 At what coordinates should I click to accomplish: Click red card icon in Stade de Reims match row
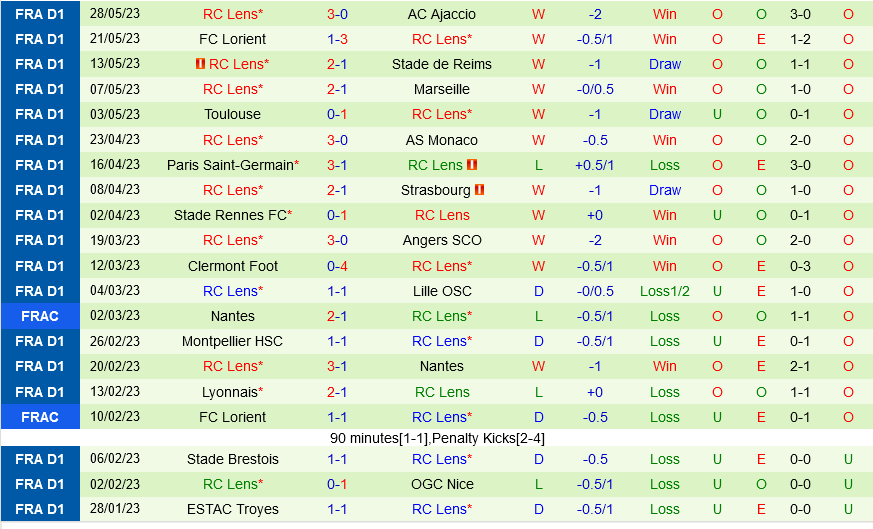(200, 64)
